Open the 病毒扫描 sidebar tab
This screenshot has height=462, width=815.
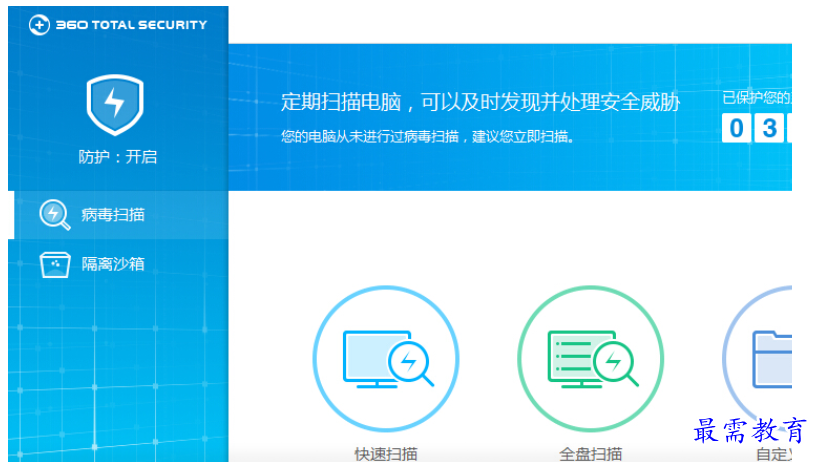[x=121, y=215]
